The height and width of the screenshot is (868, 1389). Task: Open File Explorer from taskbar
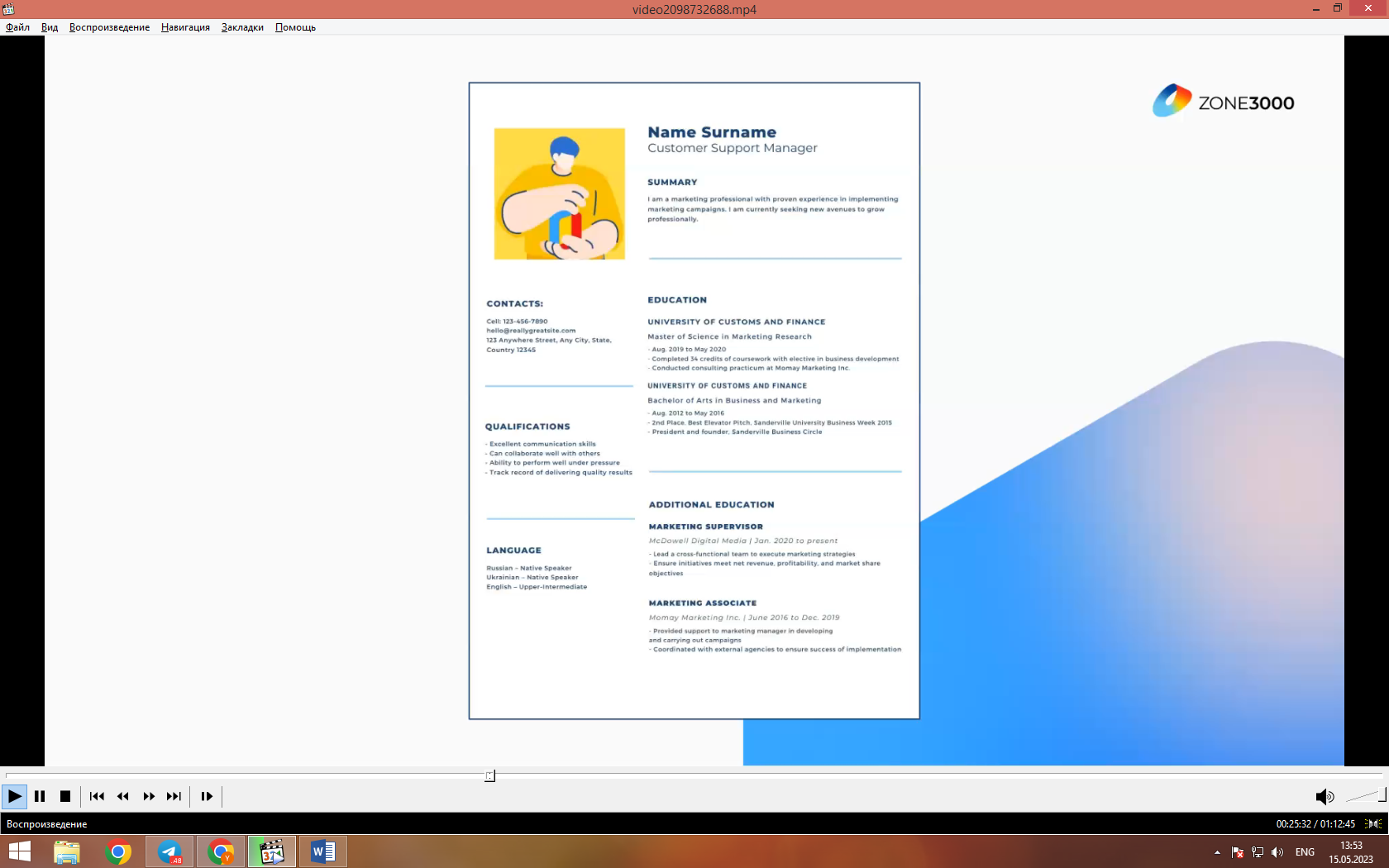67,851
